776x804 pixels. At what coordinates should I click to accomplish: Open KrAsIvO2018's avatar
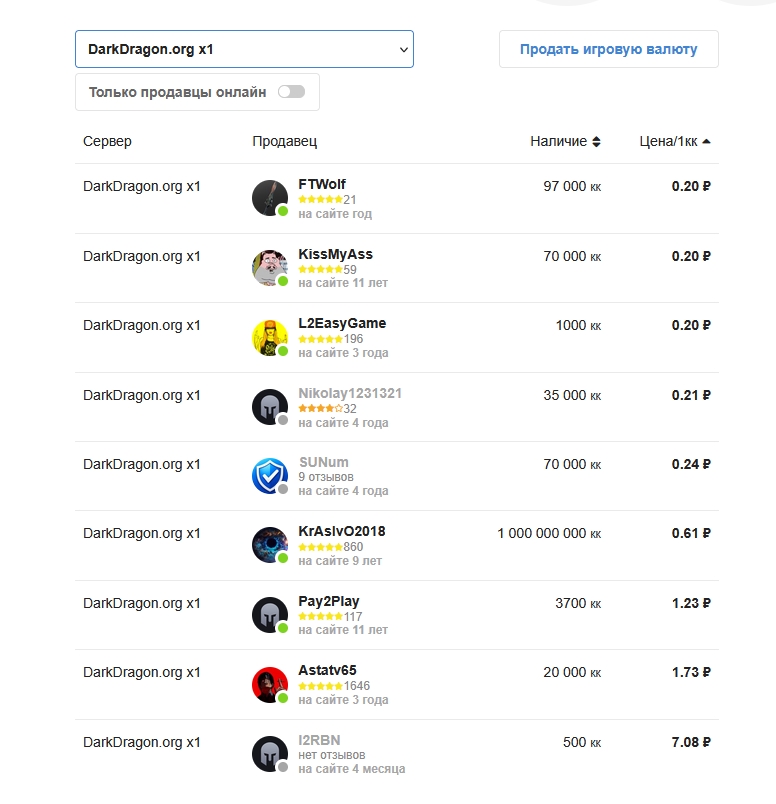coord(270,545)
